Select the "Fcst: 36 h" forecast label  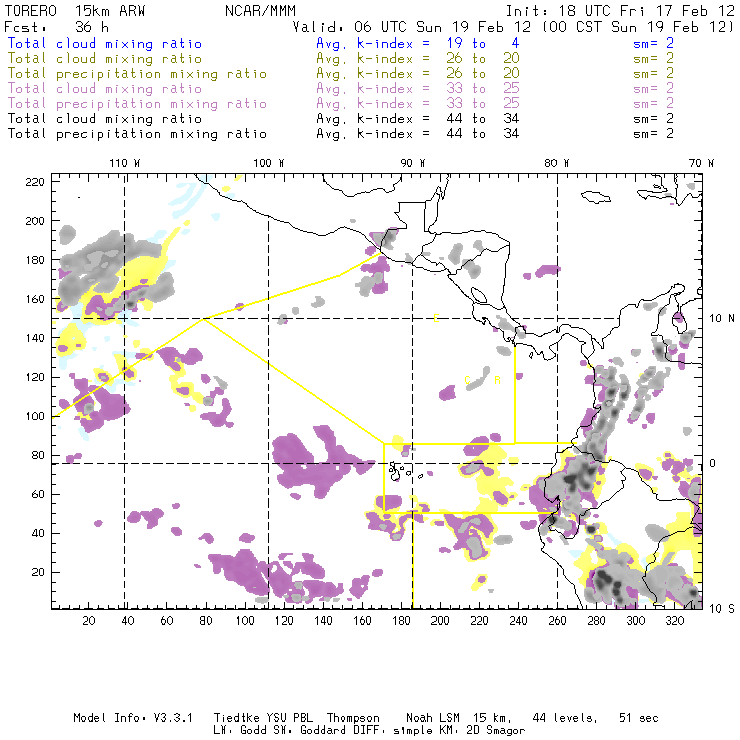coord(56,27)
